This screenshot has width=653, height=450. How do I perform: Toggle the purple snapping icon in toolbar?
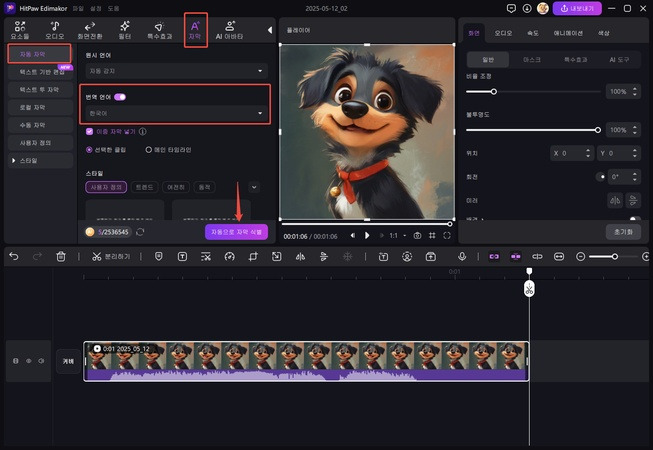(x=516, y=256)
